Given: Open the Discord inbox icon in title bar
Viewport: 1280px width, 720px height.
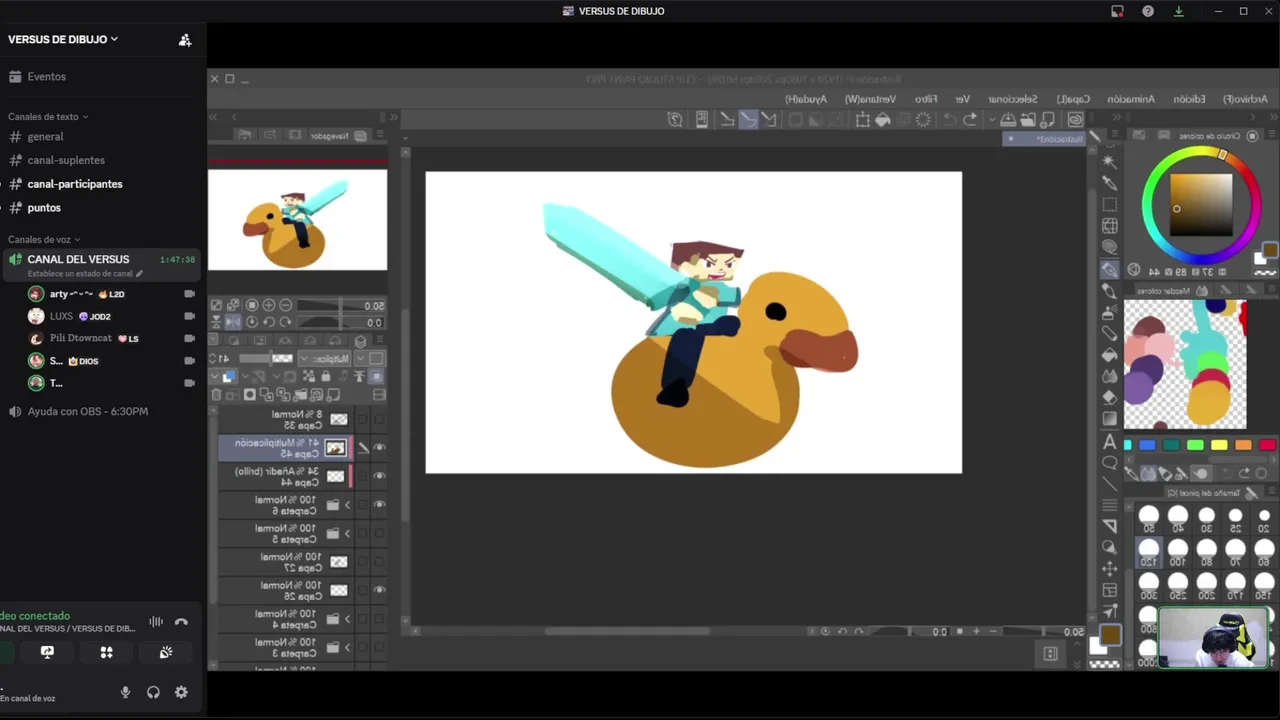Looking at the screenshot, I should click(1117, 11).
